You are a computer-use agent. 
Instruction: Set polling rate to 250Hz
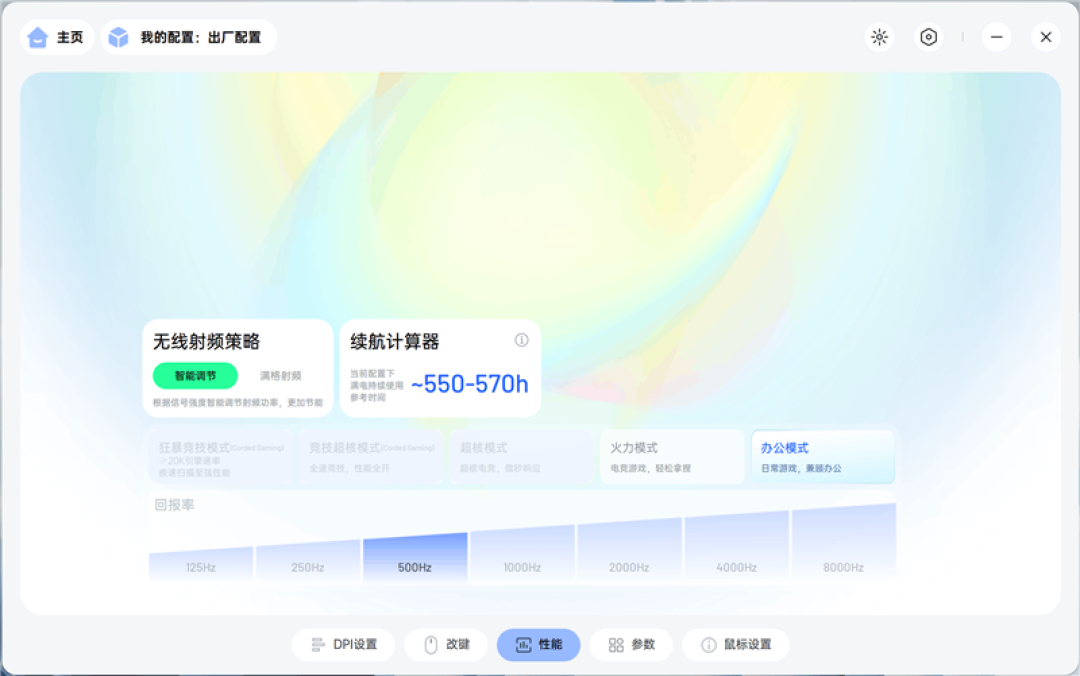308,562
